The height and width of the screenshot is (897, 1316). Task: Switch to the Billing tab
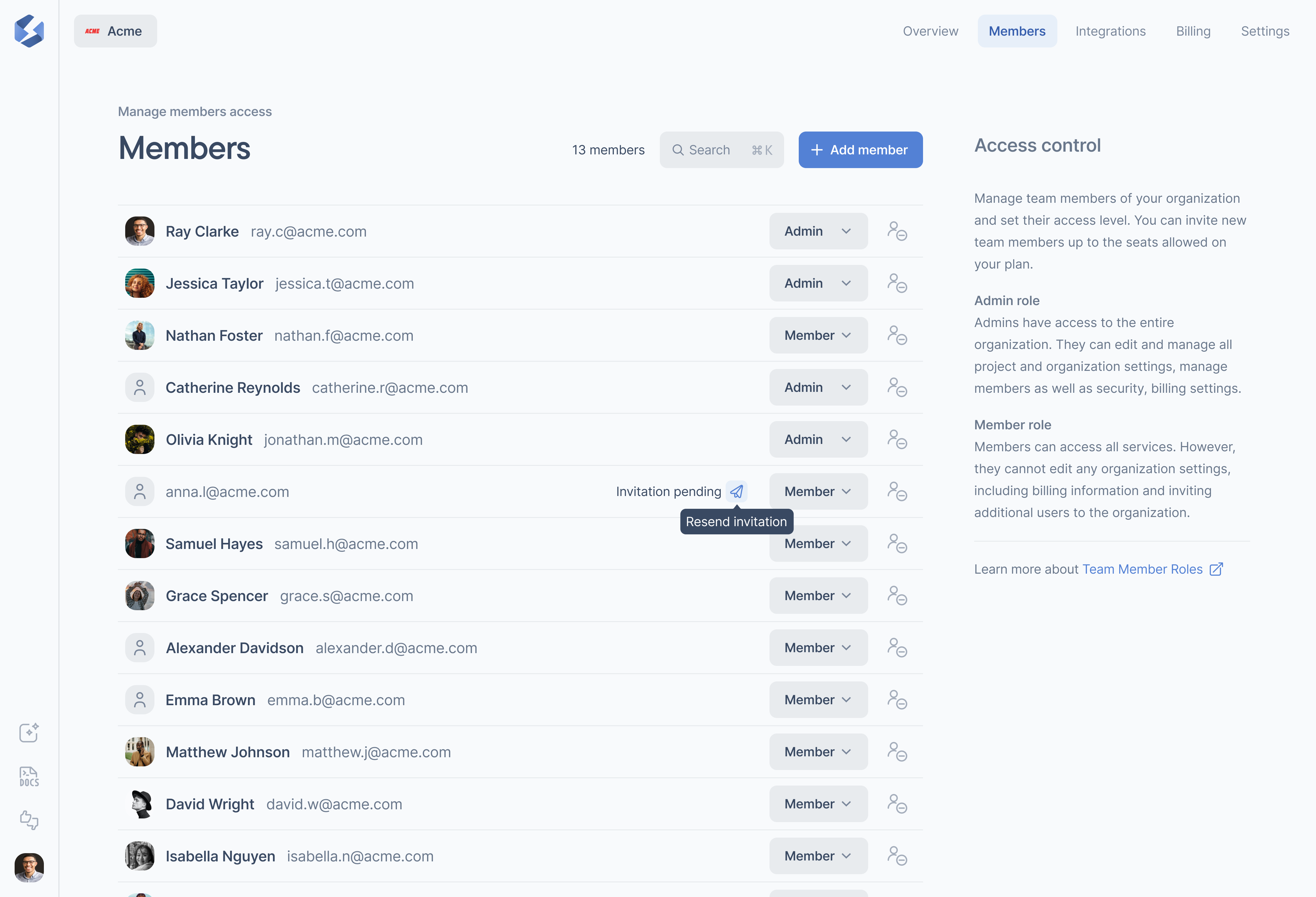[1193, 31]
